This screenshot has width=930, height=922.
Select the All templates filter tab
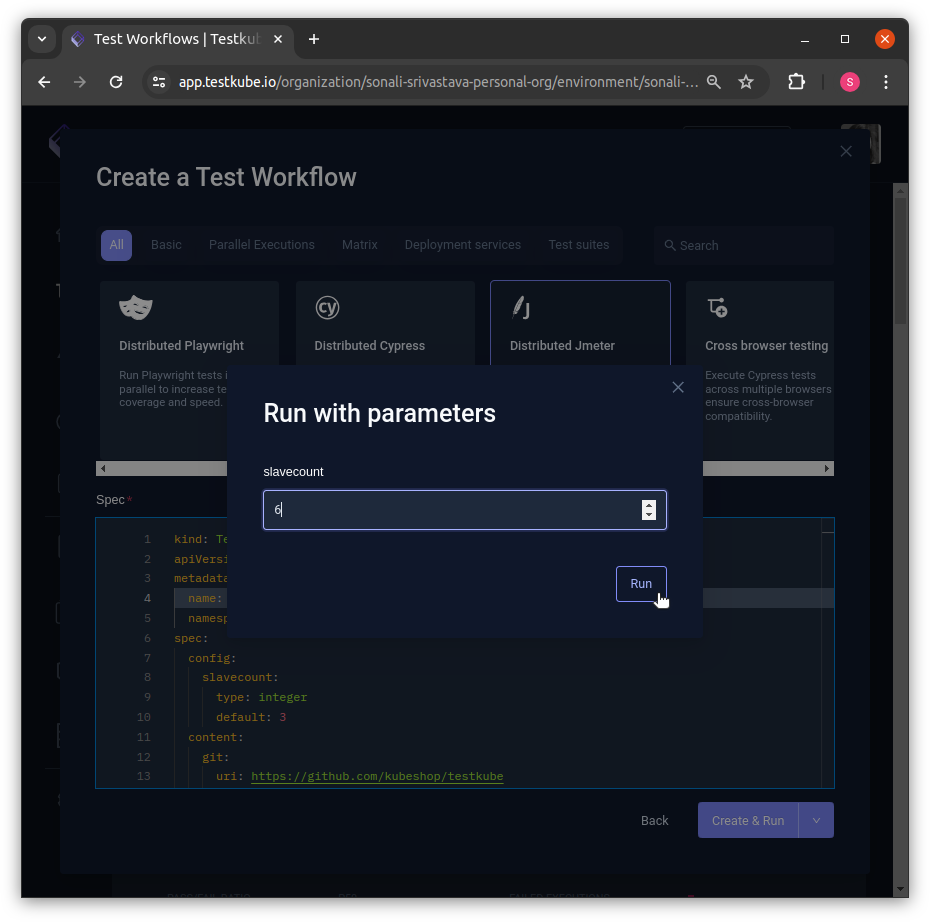pos(116,245)
